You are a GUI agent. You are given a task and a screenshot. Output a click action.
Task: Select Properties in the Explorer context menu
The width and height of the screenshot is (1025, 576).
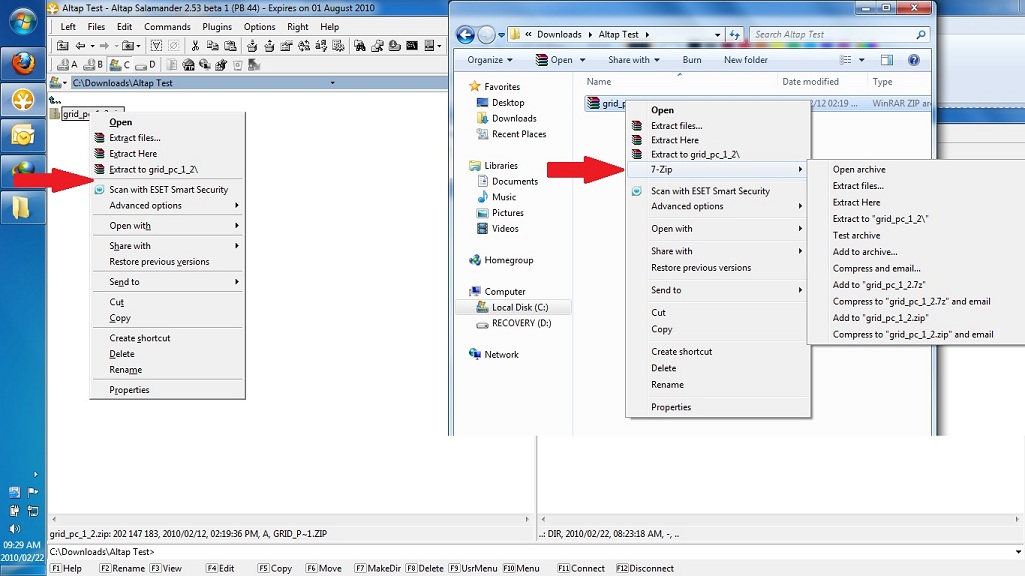click(671, 407)
